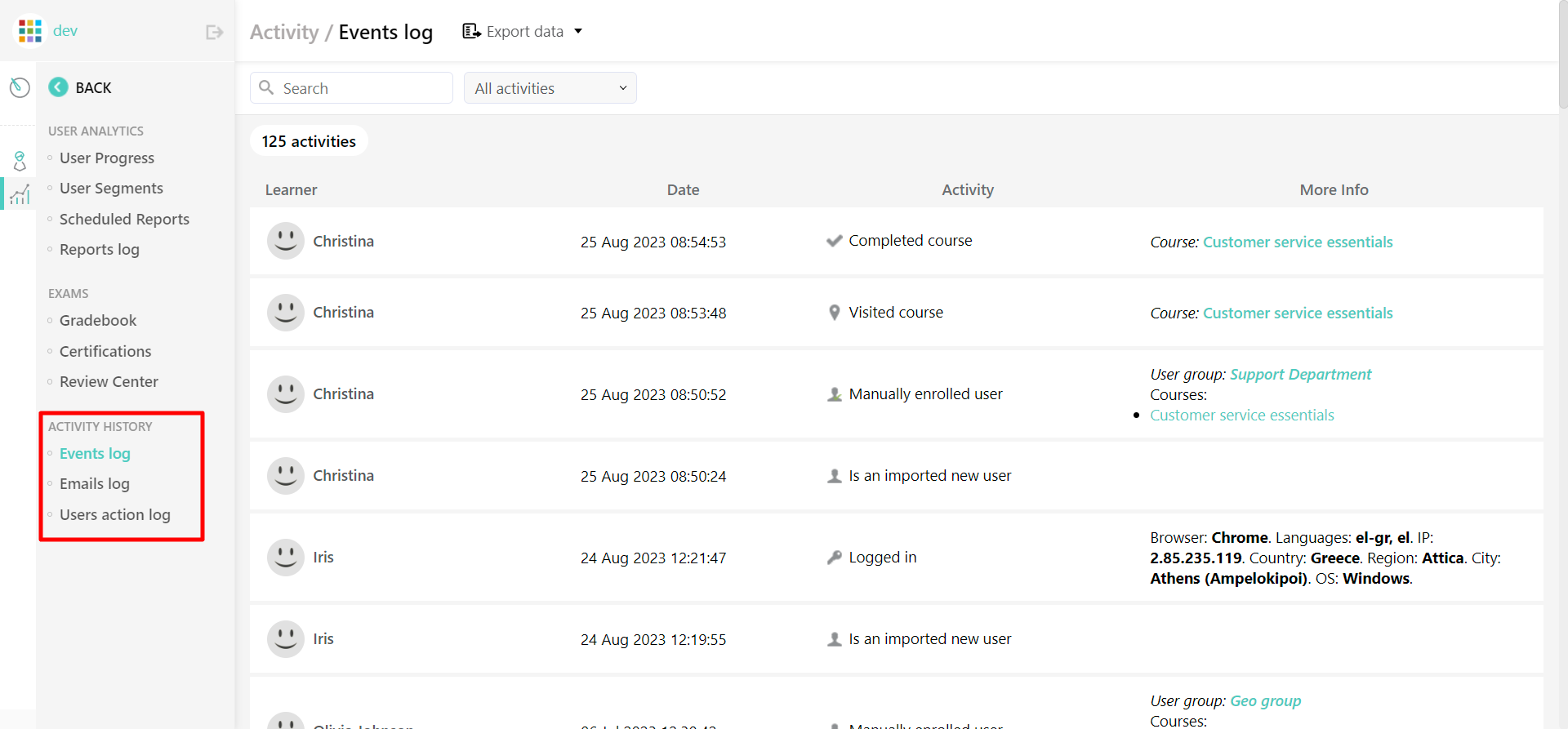
Task: Open Certifications under Exams
Action: point(105,351)
